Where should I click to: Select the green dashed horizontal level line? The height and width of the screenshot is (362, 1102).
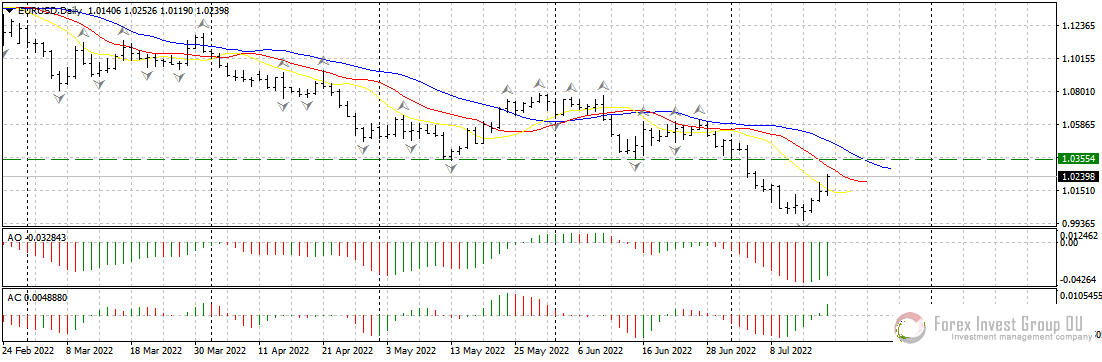pos(527,160)
